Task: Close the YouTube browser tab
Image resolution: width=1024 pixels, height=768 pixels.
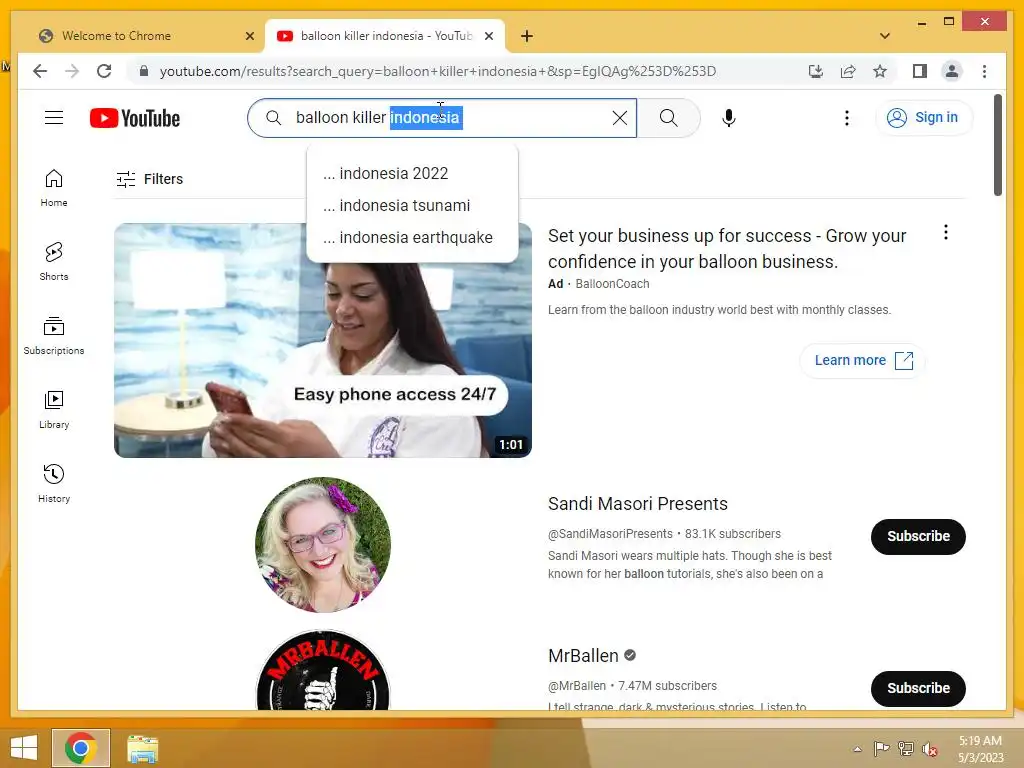Action: pos(488,36)
